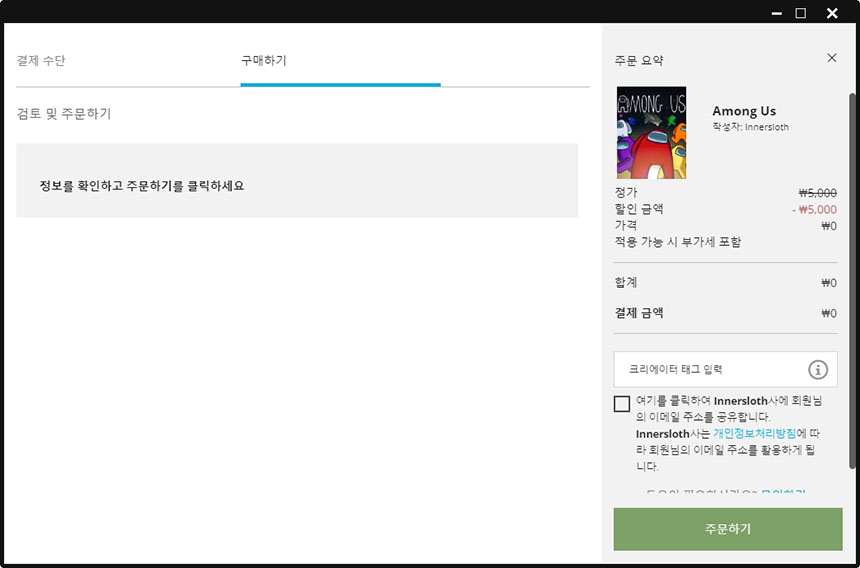Click the Among Us cover thumbnail
The height and width of the screenshot is (568, 860).
click(651, 133)
